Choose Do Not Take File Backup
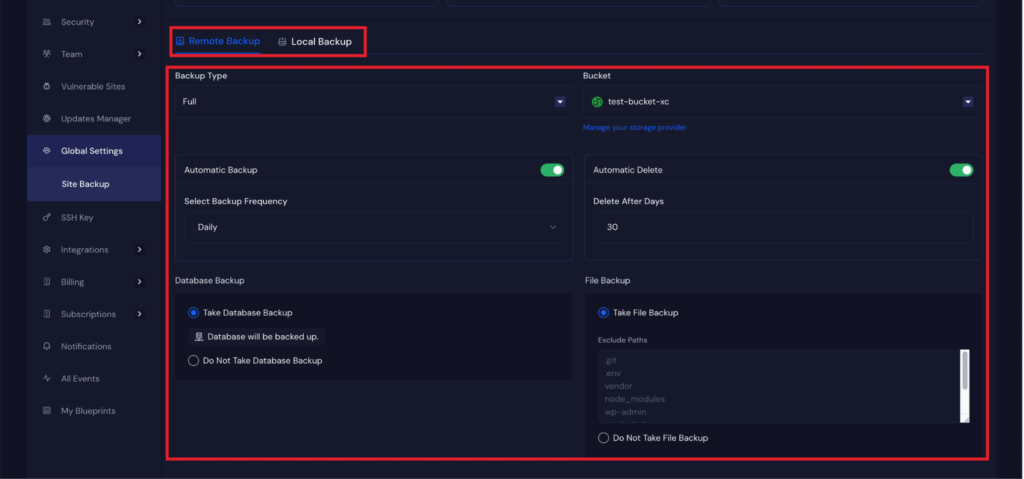1024x479 pixels. 604,438
